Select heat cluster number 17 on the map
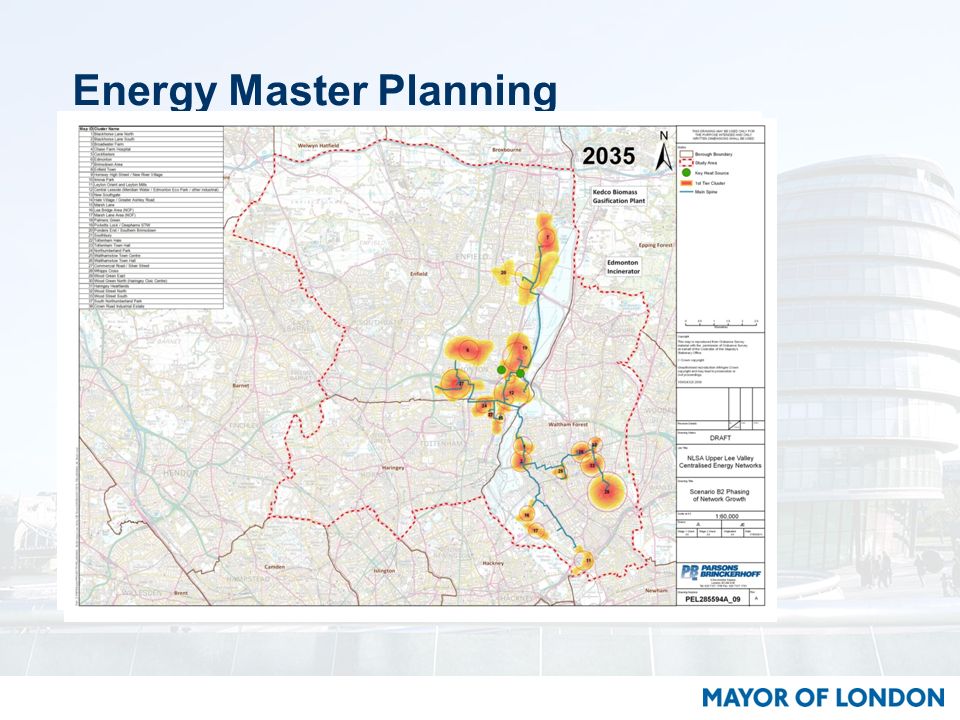Viewport: 960px width, 720px height. coord(535,530)
